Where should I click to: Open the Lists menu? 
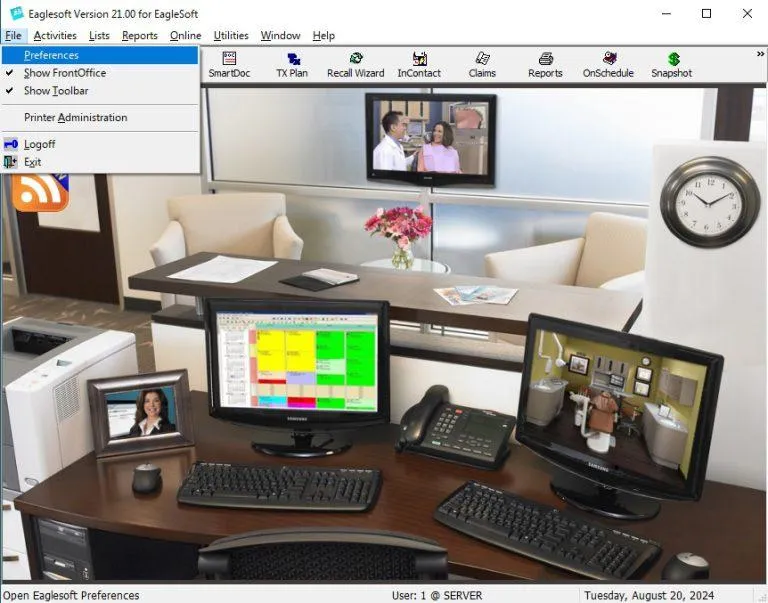point(99,36)
